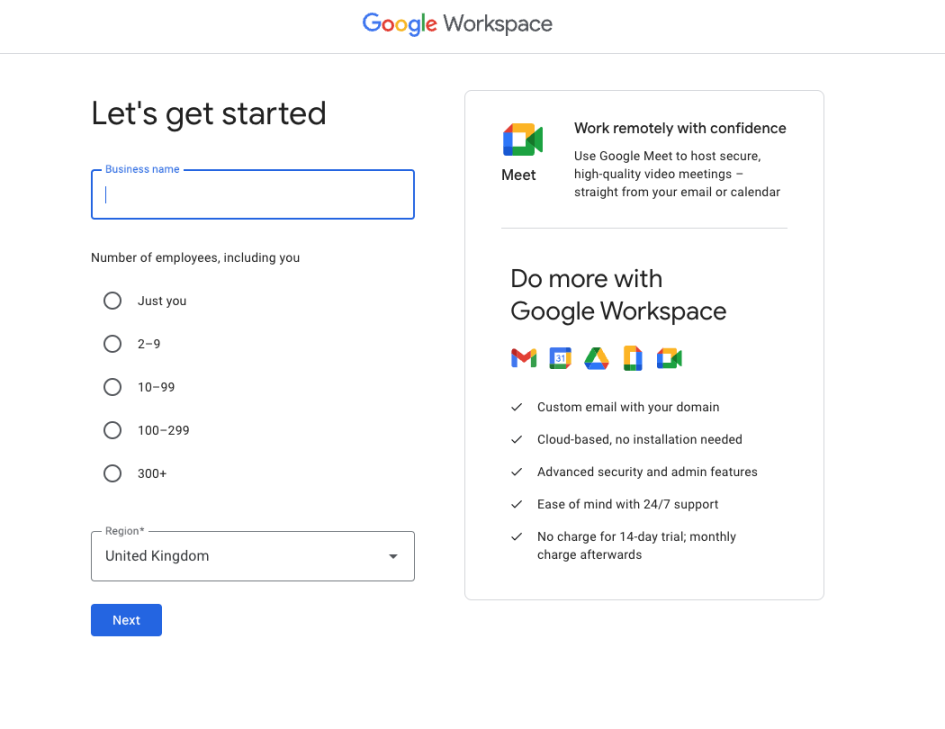Choose the 2–9 employees option

pyautogui.click(x=112, y=343)
